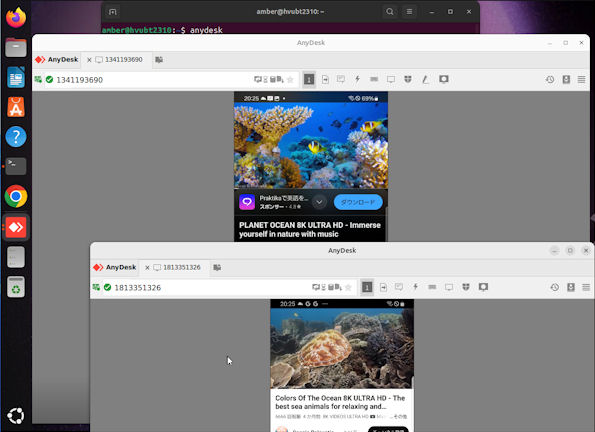The height and width of the screenshot is (432, 595).
Task: Click monitor 1 icon in 1341193690 session toolbar
Action: 309,79
